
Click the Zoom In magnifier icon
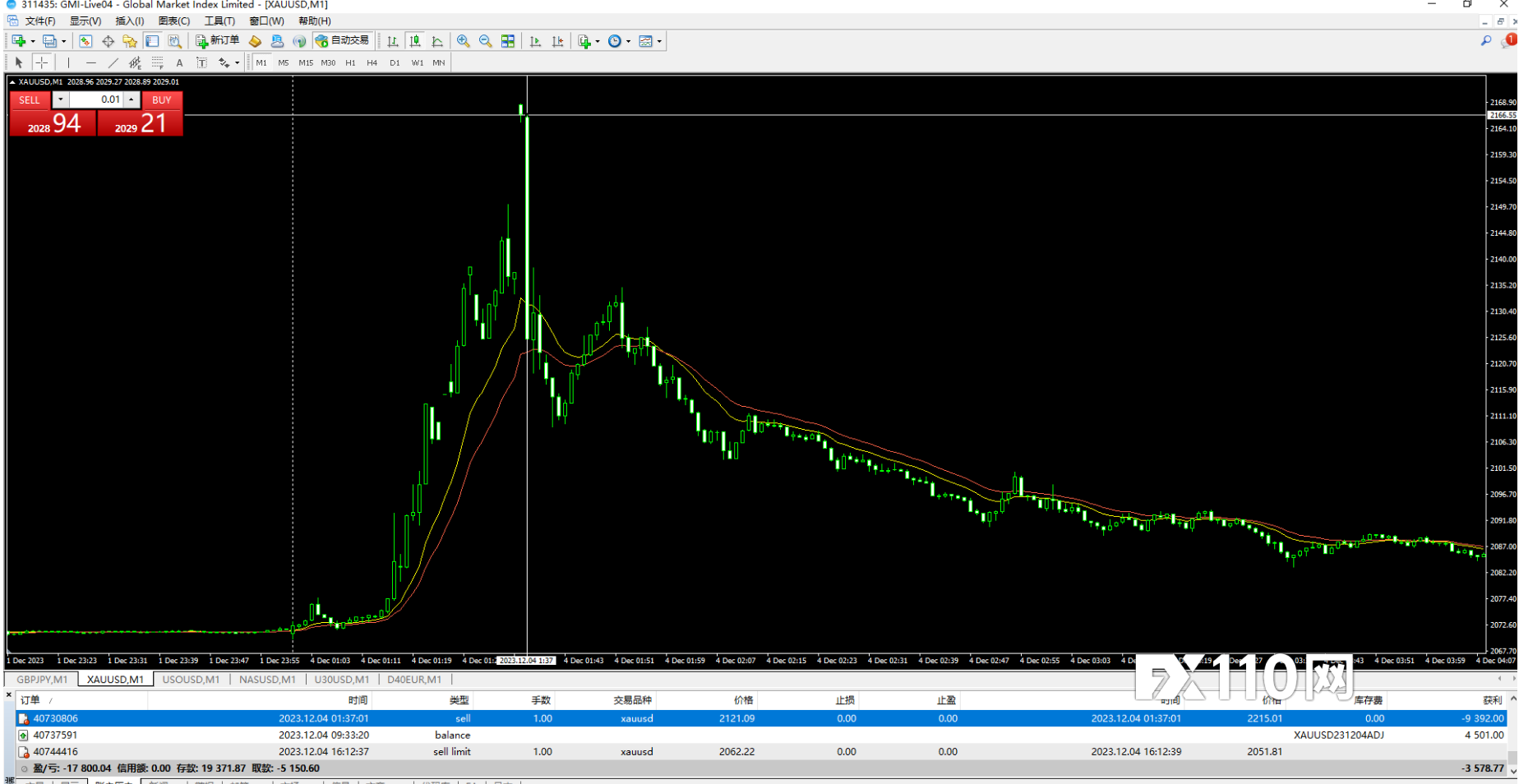[464, 41]
